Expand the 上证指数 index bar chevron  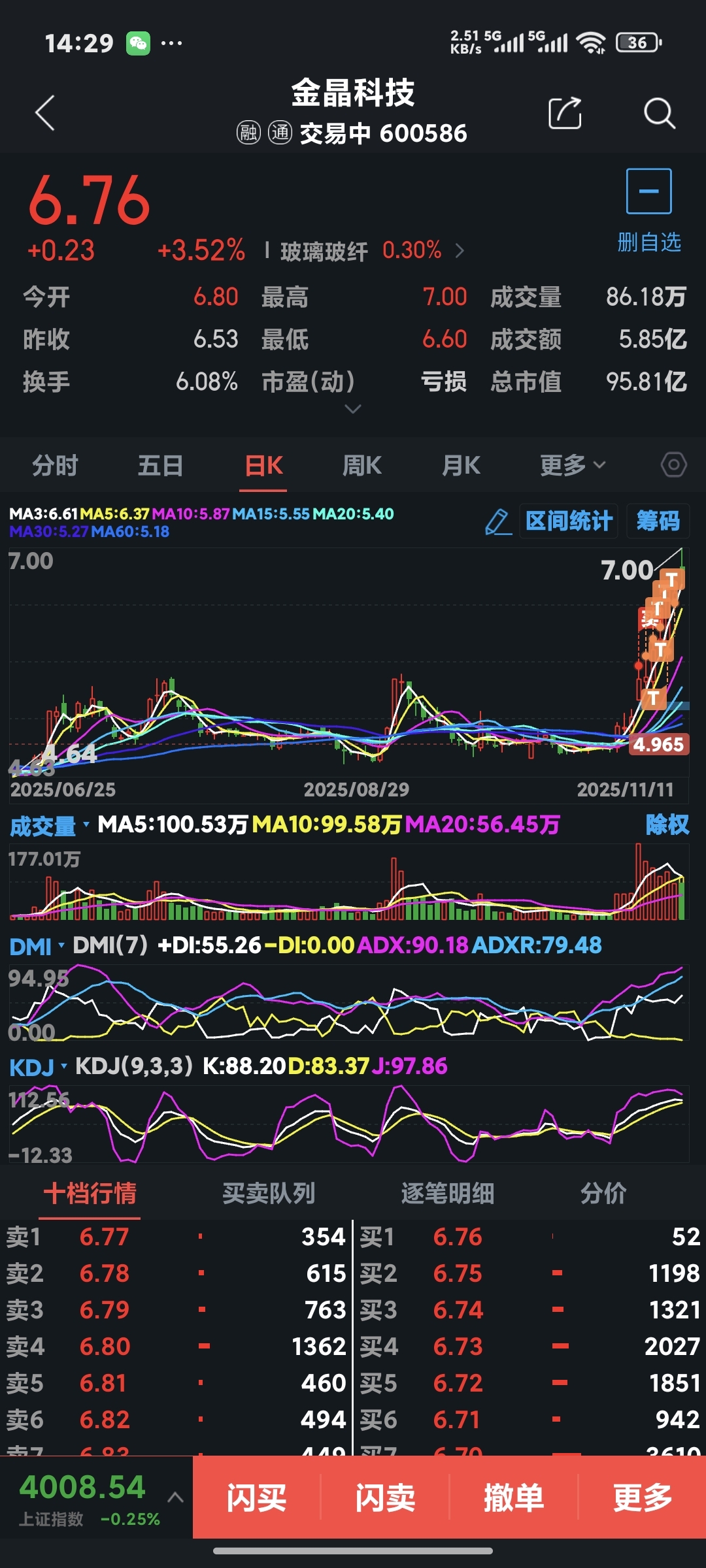pos(175,1497)
